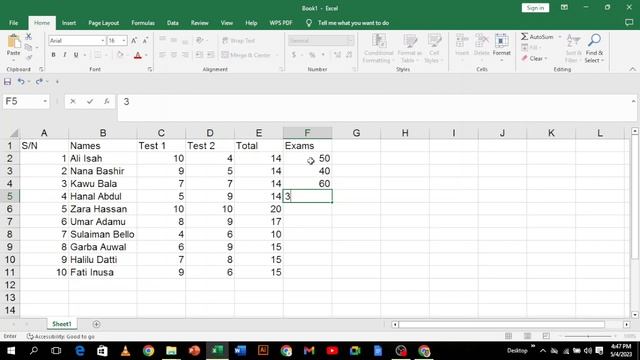Click column G header
Image resolution: width=640 pixels, height=360 pixels.
[x=356, y=133]
